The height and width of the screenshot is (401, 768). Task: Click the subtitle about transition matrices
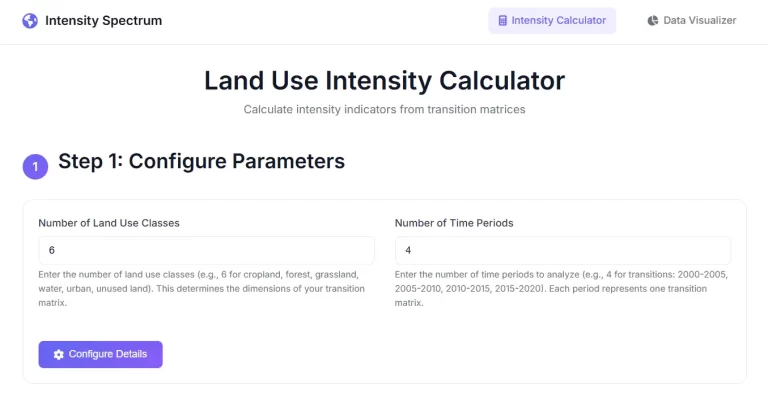tap(384, 109)
